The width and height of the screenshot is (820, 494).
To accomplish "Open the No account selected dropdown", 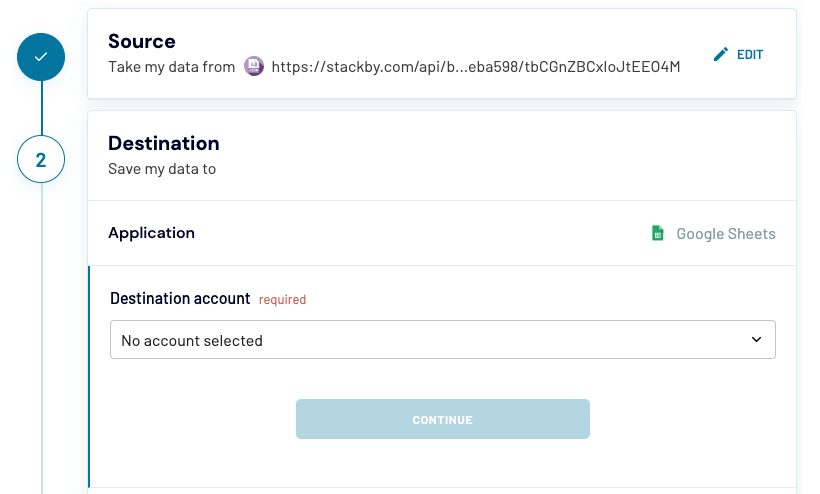I will pos(442,340).
